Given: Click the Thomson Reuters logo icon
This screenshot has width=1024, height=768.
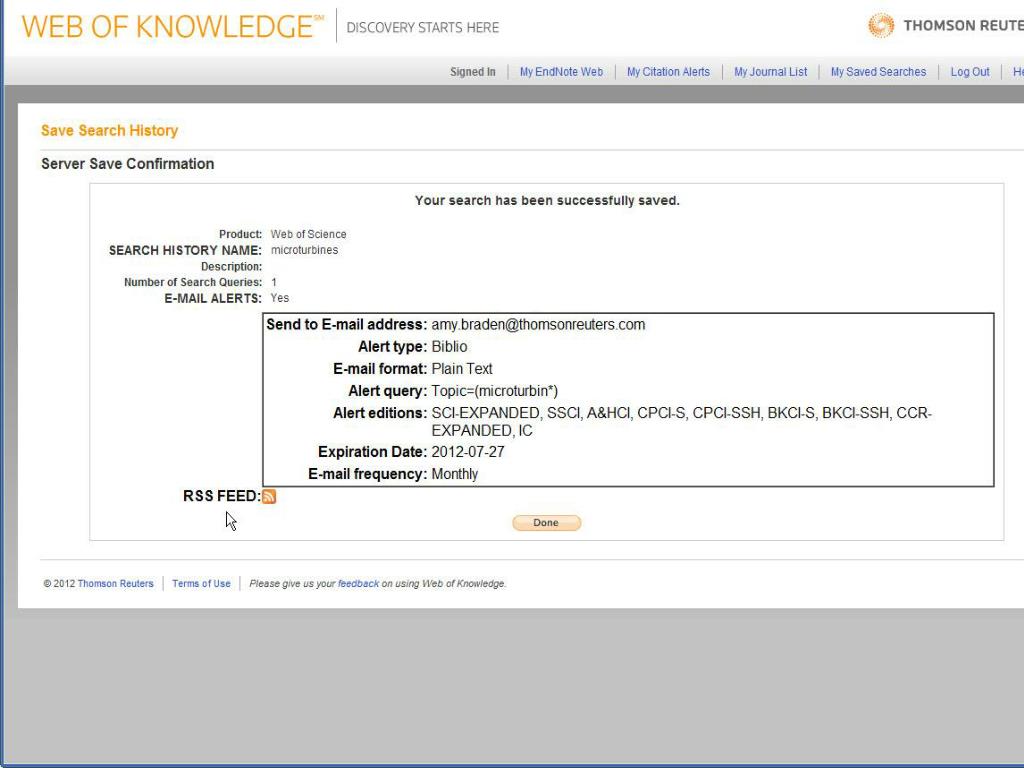Looking at the screenshot, I should 881,25.
